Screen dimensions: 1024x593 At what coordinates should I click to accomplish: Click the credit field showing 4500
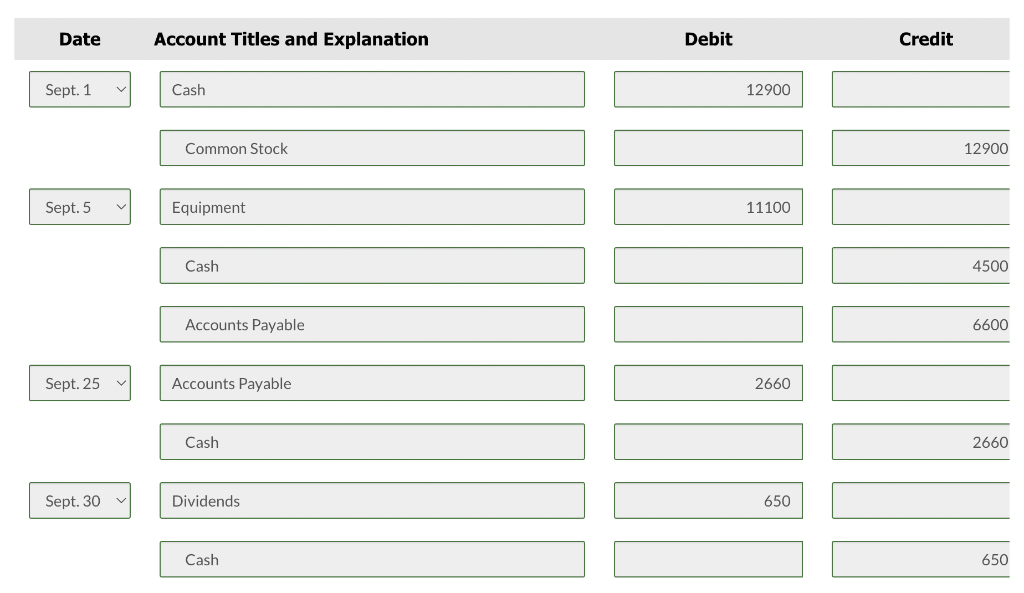[x=921, y=266]
